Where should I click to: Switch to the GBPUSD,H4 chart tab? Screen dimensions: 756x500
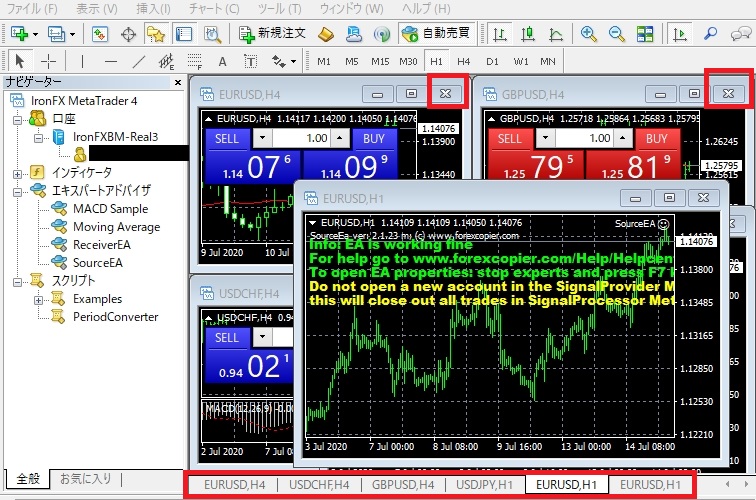[x=403, y=485]
